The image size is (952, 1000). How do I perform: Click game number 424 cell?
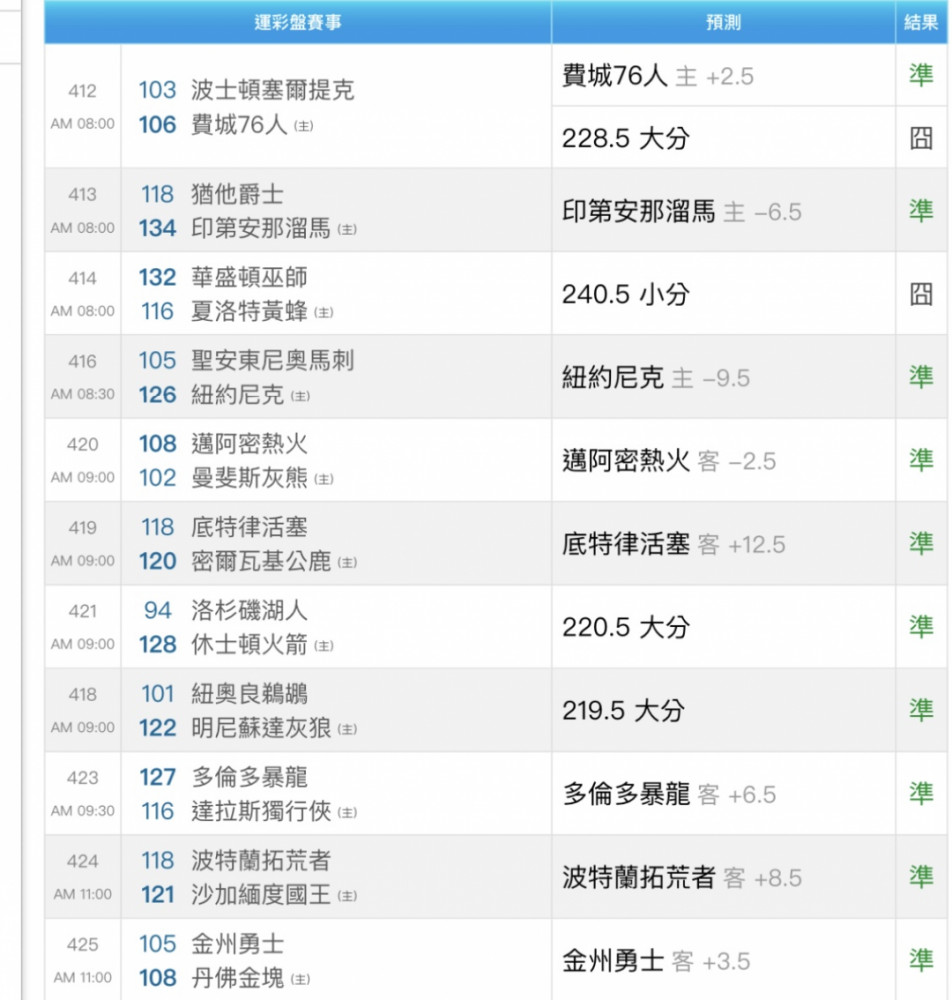(82, 877)
